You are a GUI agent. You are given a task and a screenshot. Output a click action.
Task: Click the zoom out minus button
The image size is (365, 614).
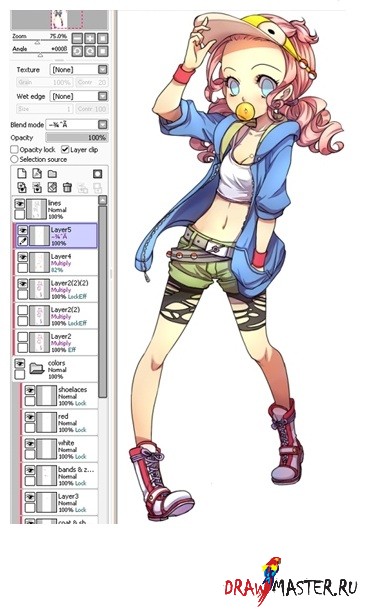[x=78, y=38]
